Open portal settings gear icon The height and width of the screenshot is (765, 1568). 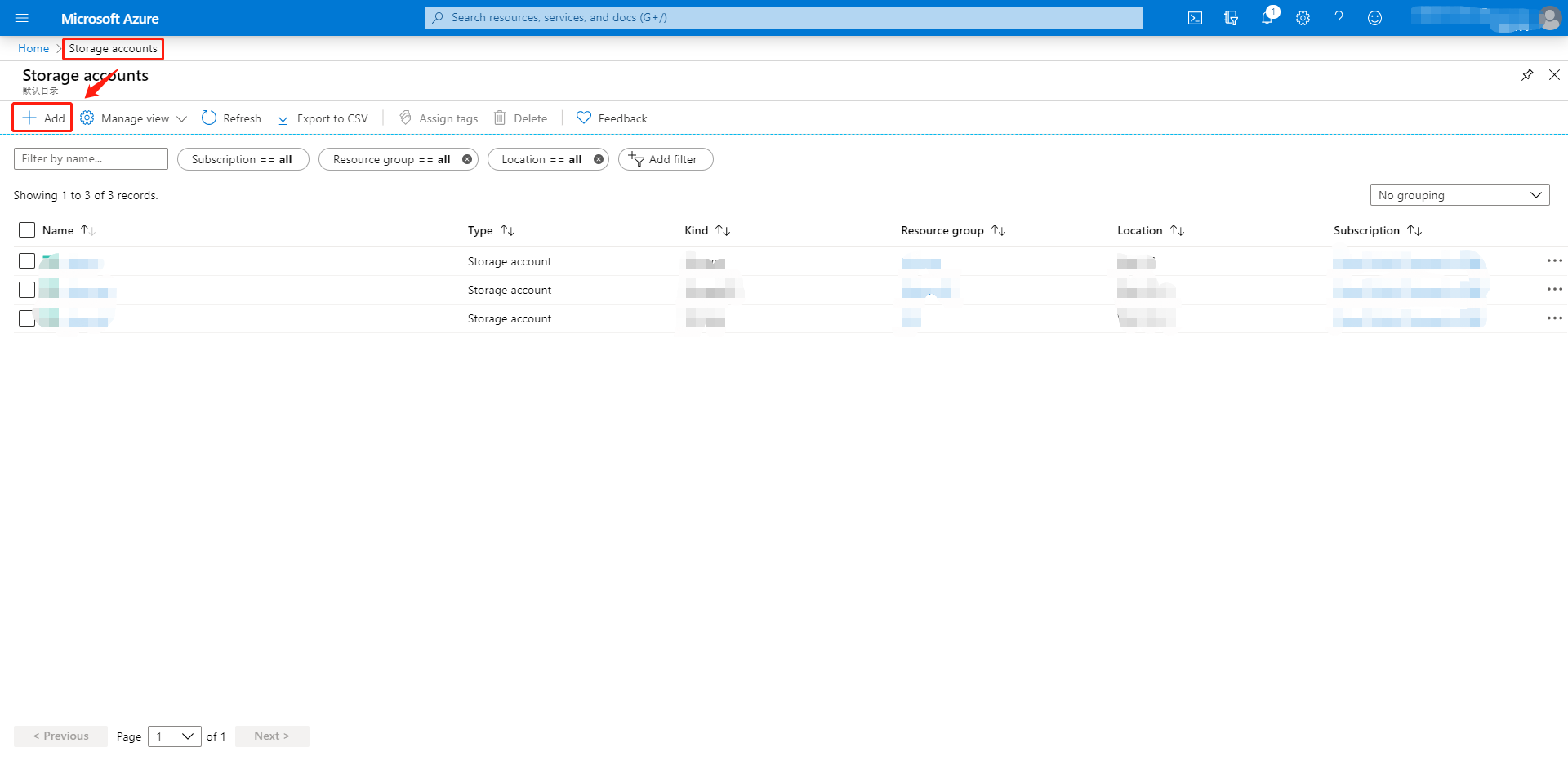pyautogui.click(x=1303, y=18)
